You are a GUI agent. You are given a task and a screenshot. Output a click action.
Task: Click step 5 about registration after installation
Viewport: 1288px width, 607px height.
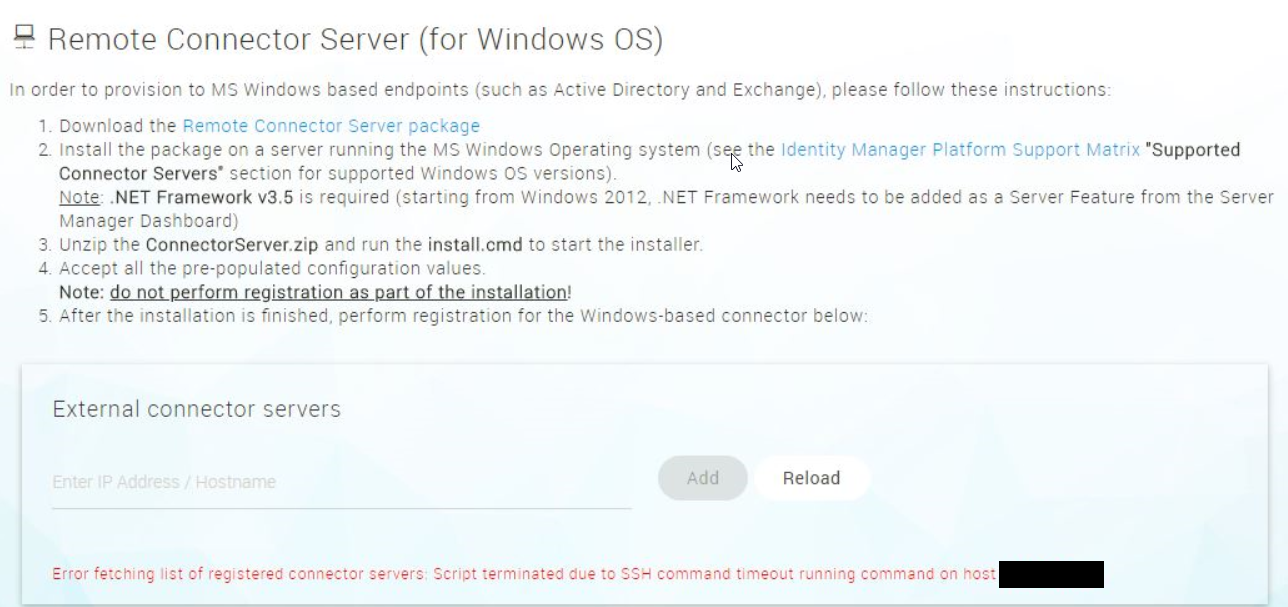coord(463,316)
